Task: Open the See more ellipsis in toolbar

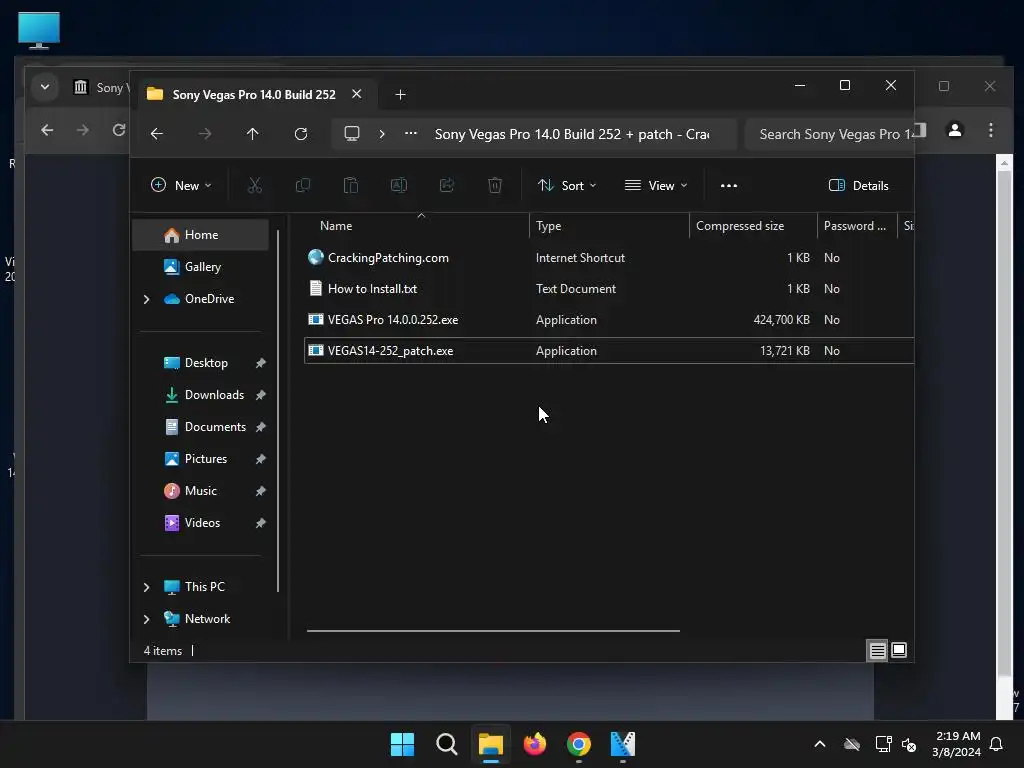Action: (x=729, y=185)
